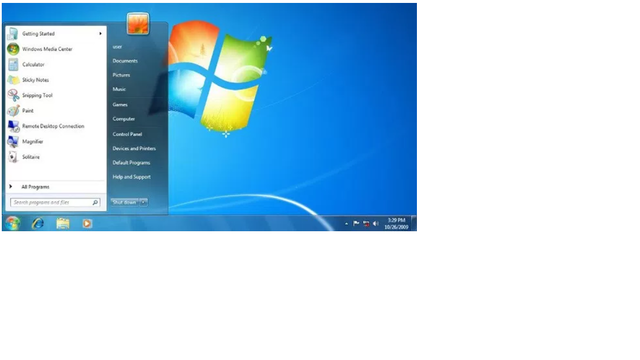Open Internet Explorer from the taskbar
The width and height of the screenshot is (640, 360).
point(38,223)
